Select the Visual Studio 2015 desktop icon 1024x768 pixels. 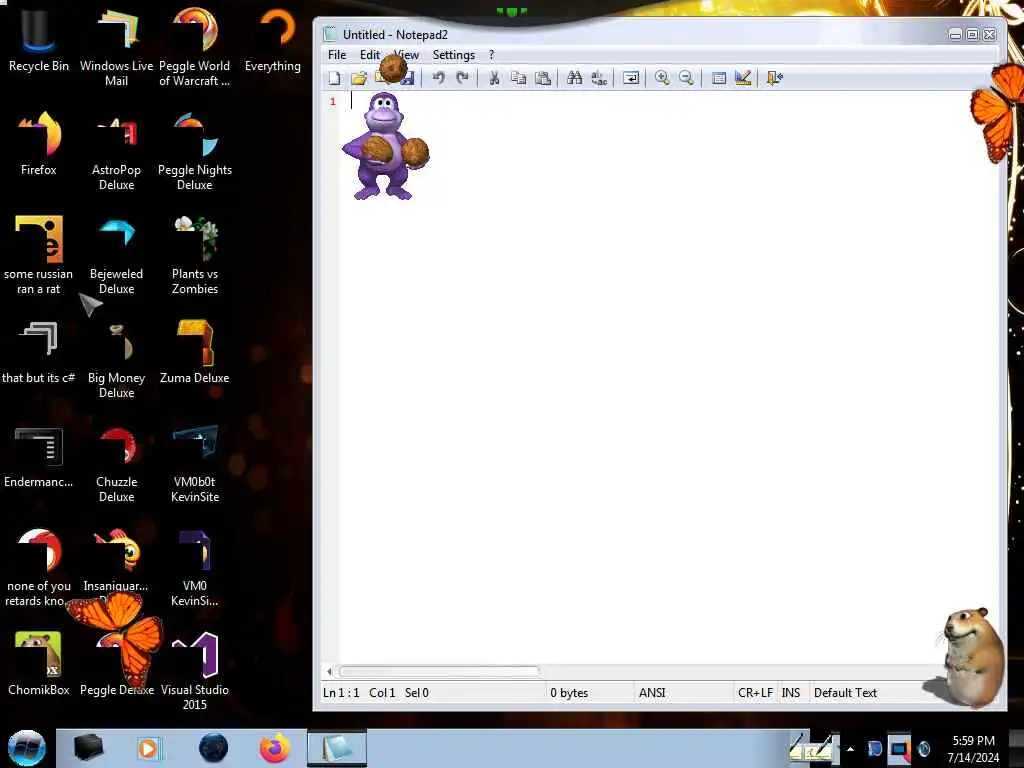[x=195, y=671]
